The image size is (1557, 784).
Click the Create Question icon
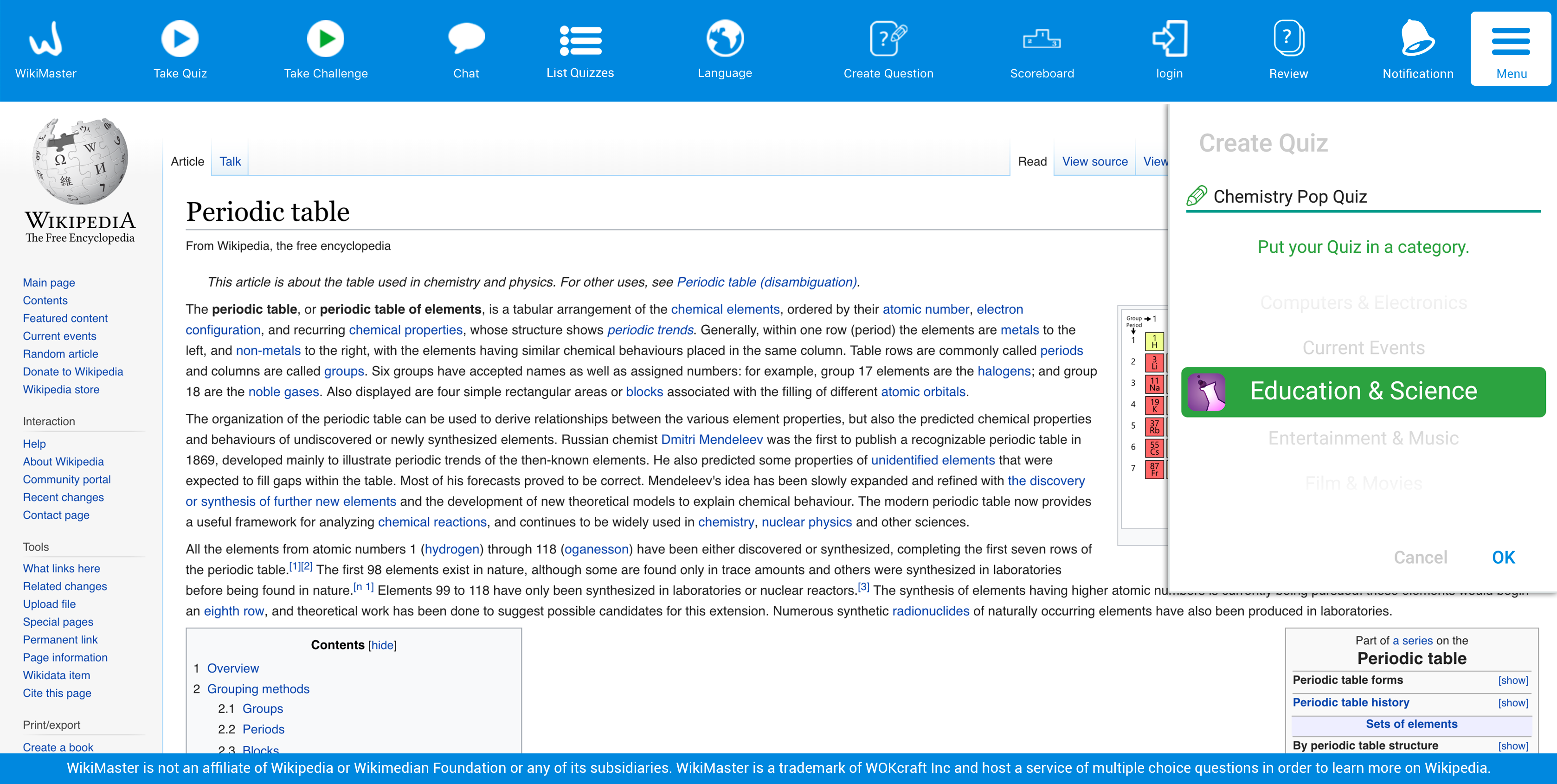coord(888,39)
